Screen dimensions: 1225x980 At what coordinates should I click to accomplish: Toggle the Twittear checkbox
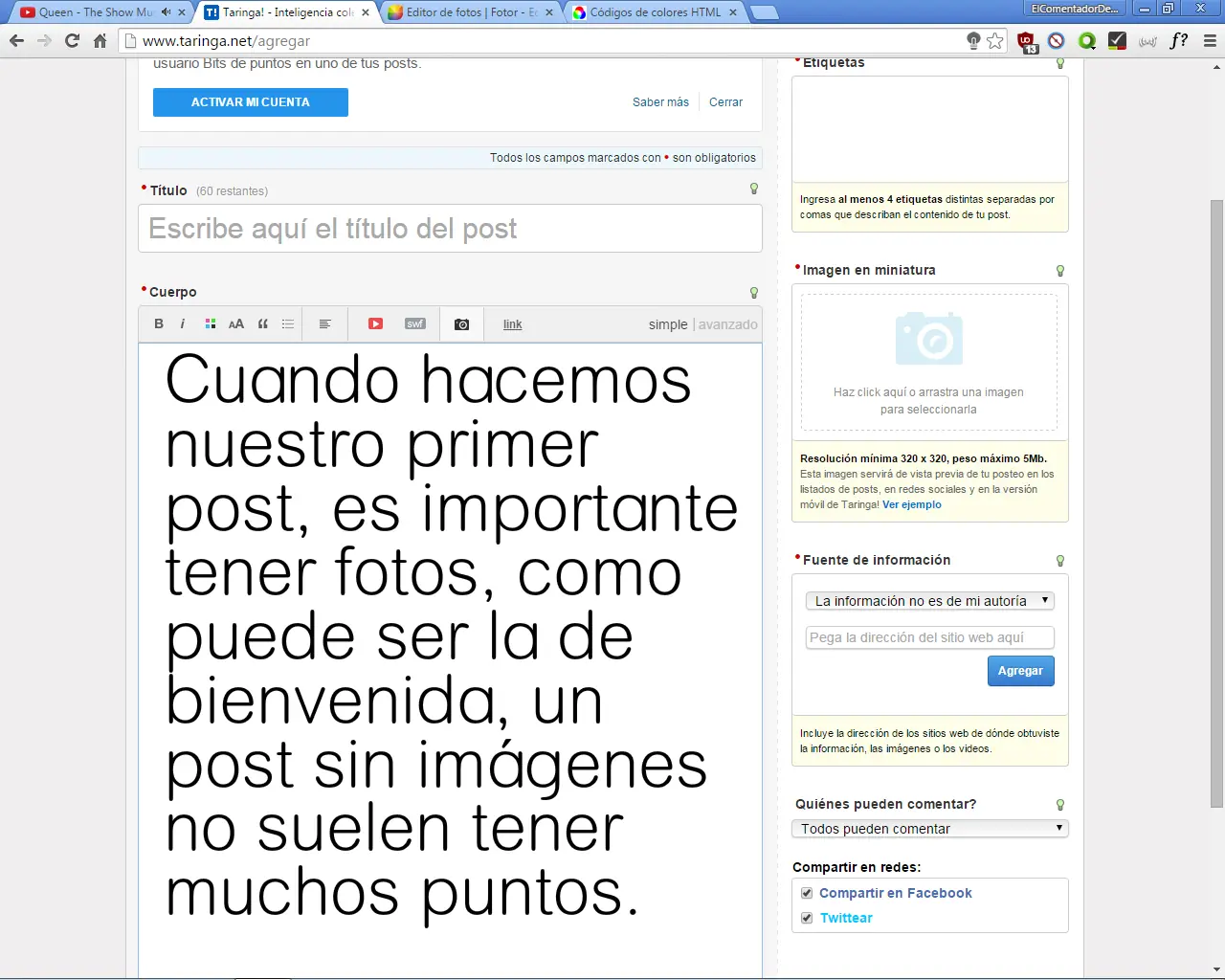807,918
